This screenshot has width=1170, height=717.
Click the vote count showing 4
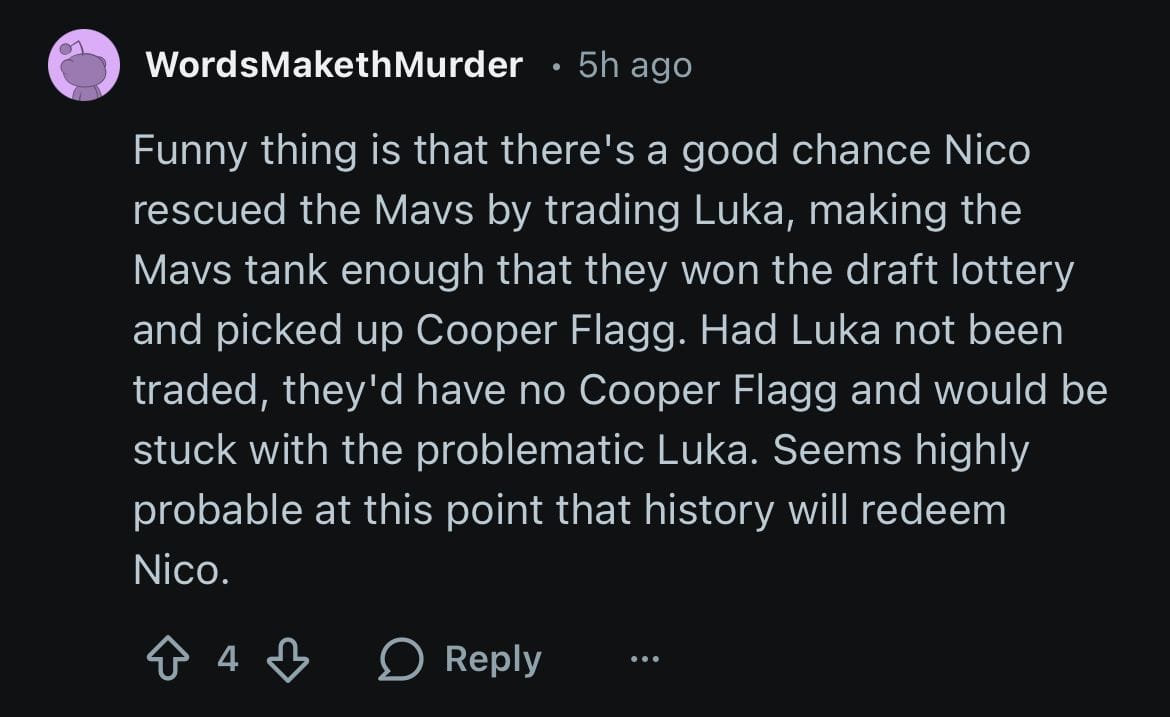point(228,658)
